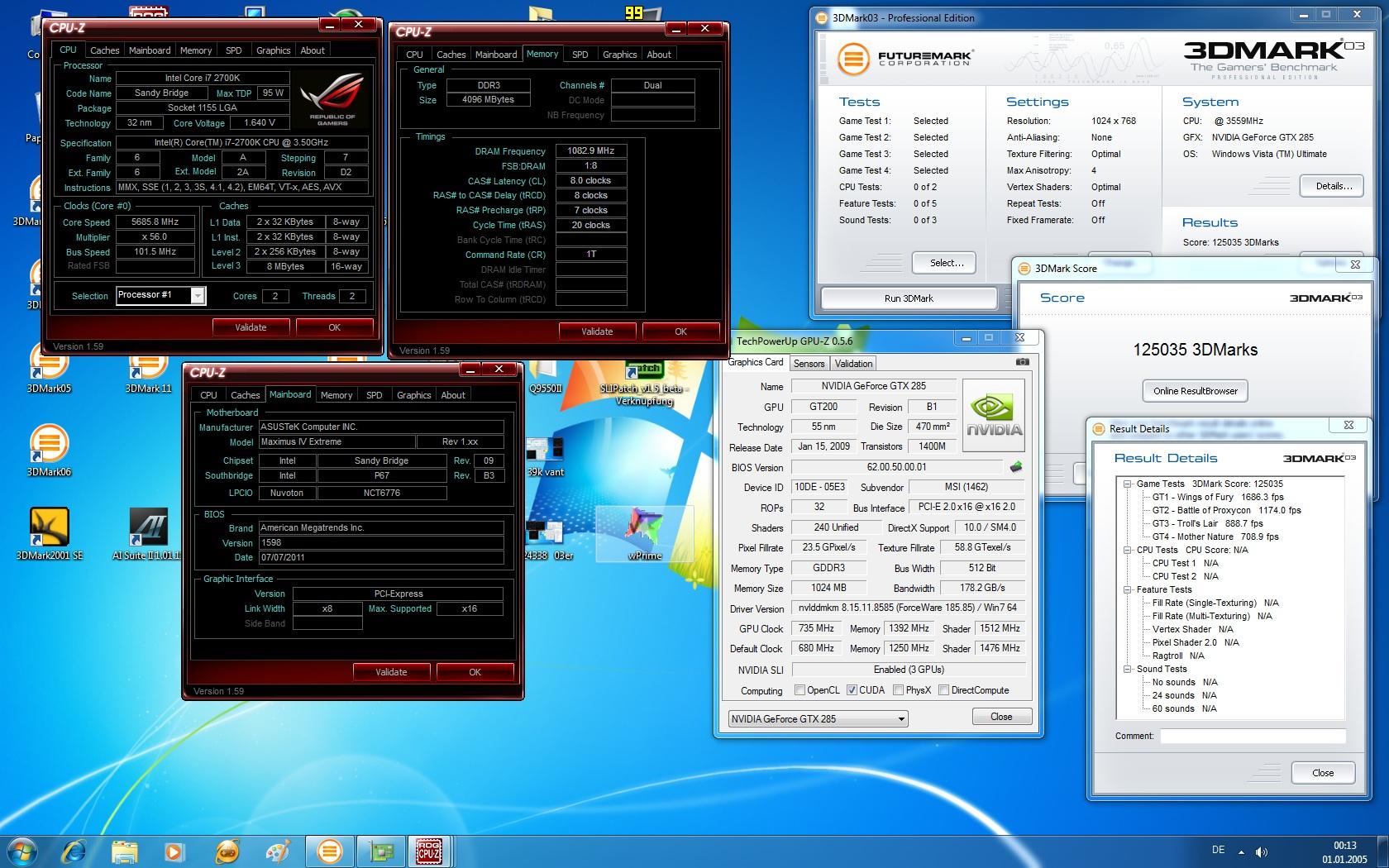
Task: Select GT4 - Mother Nature result
Action: point(1215,537)
